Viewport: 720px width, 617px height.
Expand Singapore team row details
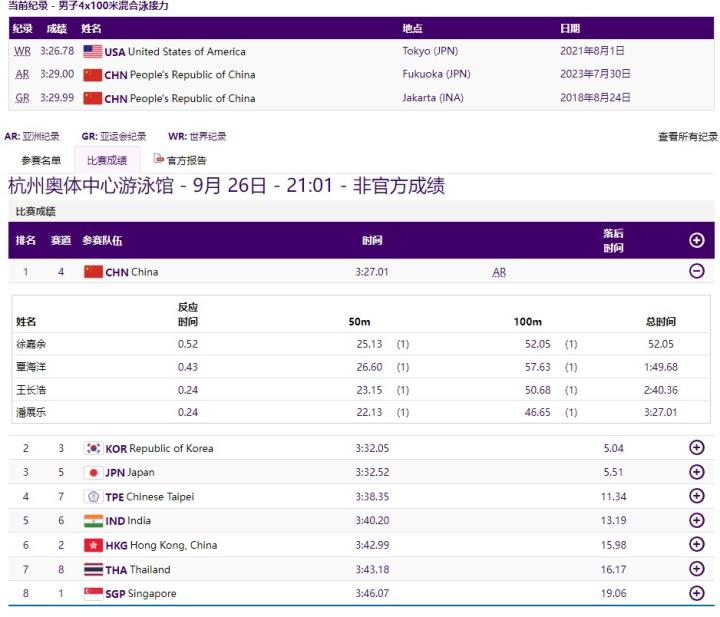pyautogui.click(x=697, y=593)
